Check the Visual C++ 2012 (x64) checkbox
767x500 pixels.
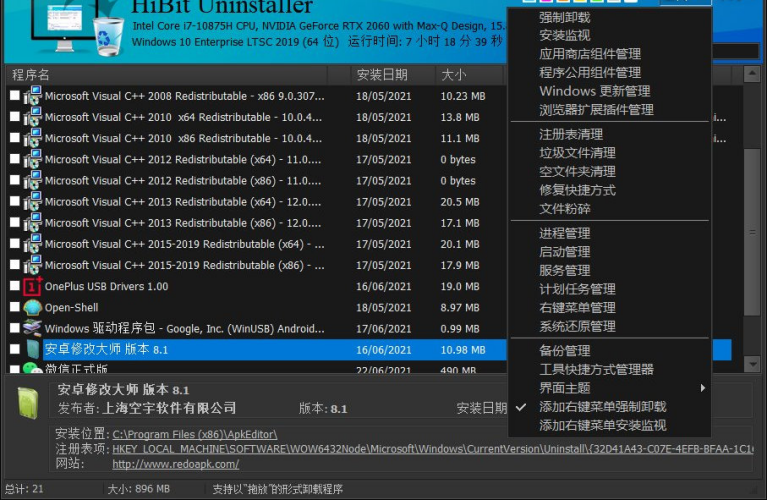(15, 159)
